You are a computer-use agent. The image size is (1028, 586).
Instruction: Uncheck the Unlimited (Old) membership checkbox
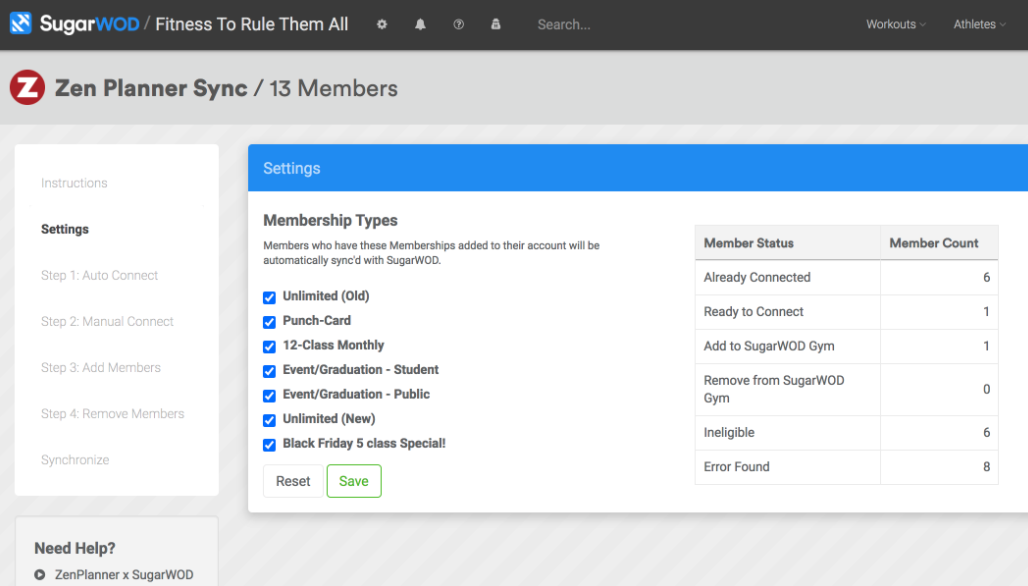[x=269, y=297]
